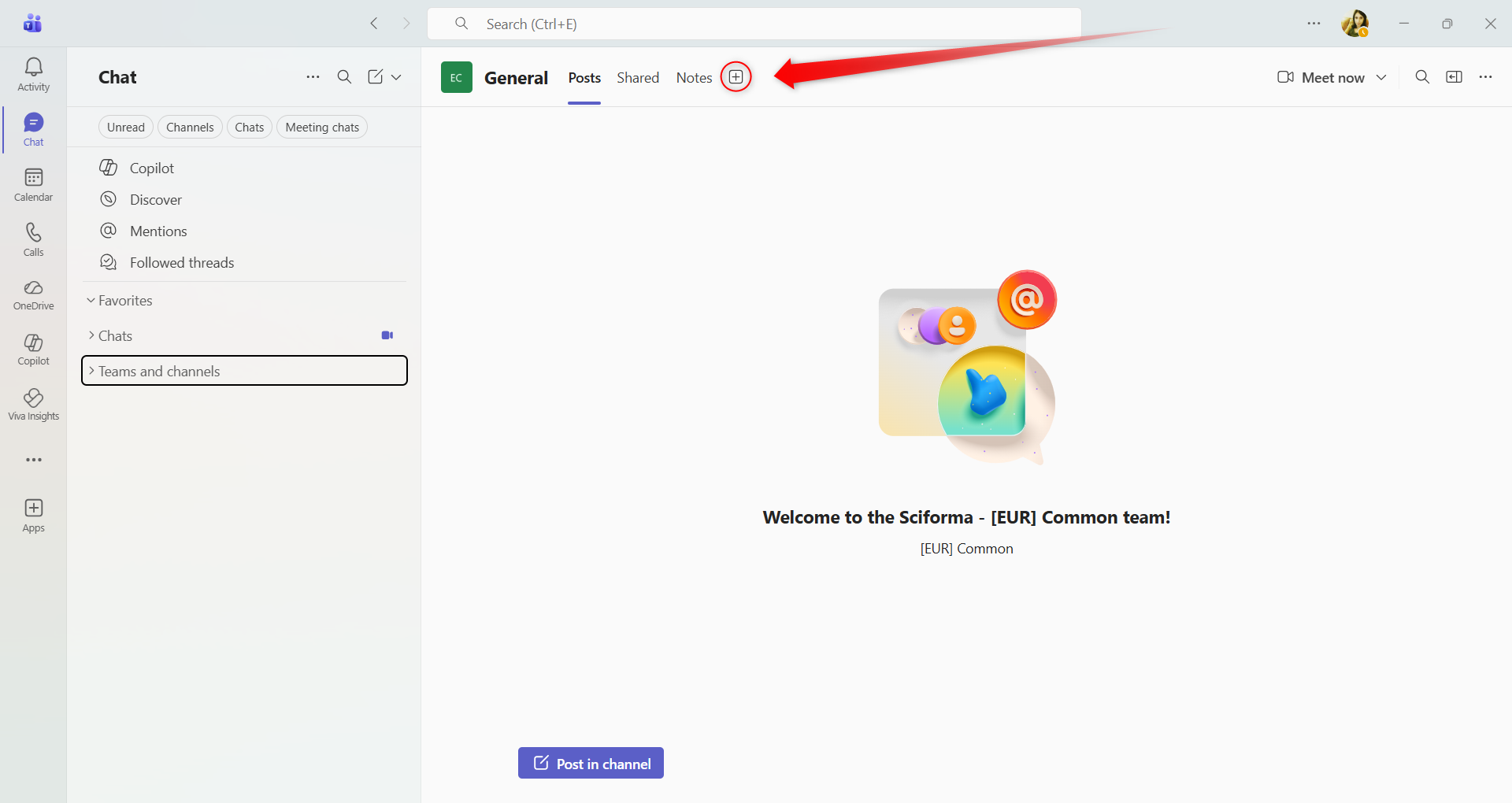The height and width of the screenshot is (803, 1512).
Task: Click the Microsoft Teams logo
Action: [32, 24]
